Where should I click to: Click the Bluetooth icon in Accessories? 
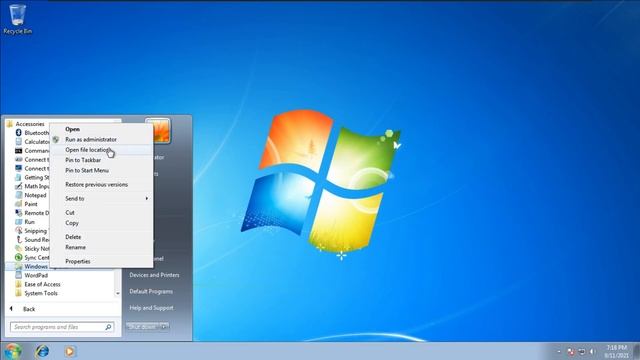[18, 133]
